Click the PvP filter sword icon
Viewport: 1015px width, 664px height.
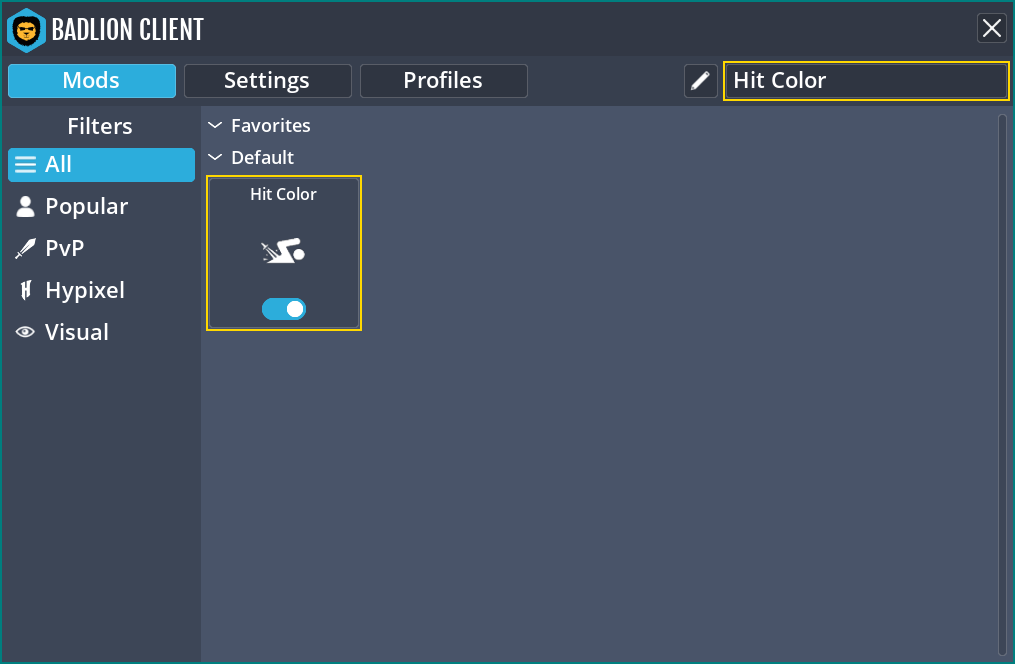click(25, 249)
